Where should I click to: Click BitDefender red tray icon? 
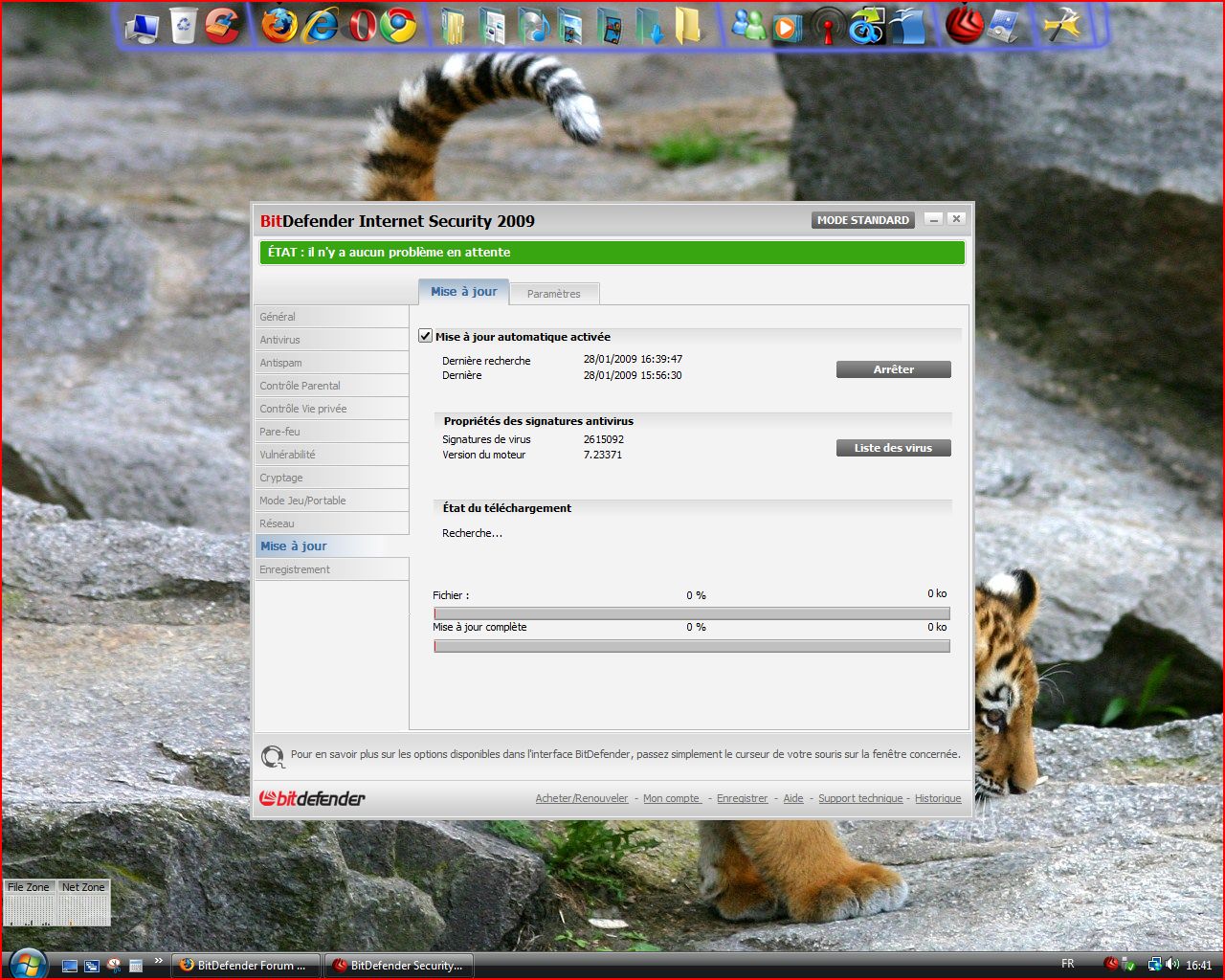(x=1111, y=965)
